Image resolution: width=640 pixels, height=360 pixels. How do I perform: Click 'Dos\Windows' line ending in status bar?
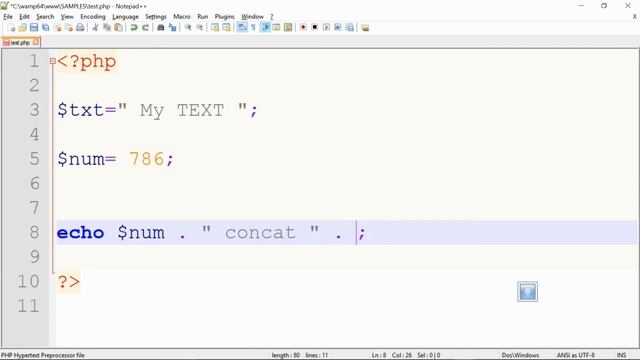coord(520,355)
